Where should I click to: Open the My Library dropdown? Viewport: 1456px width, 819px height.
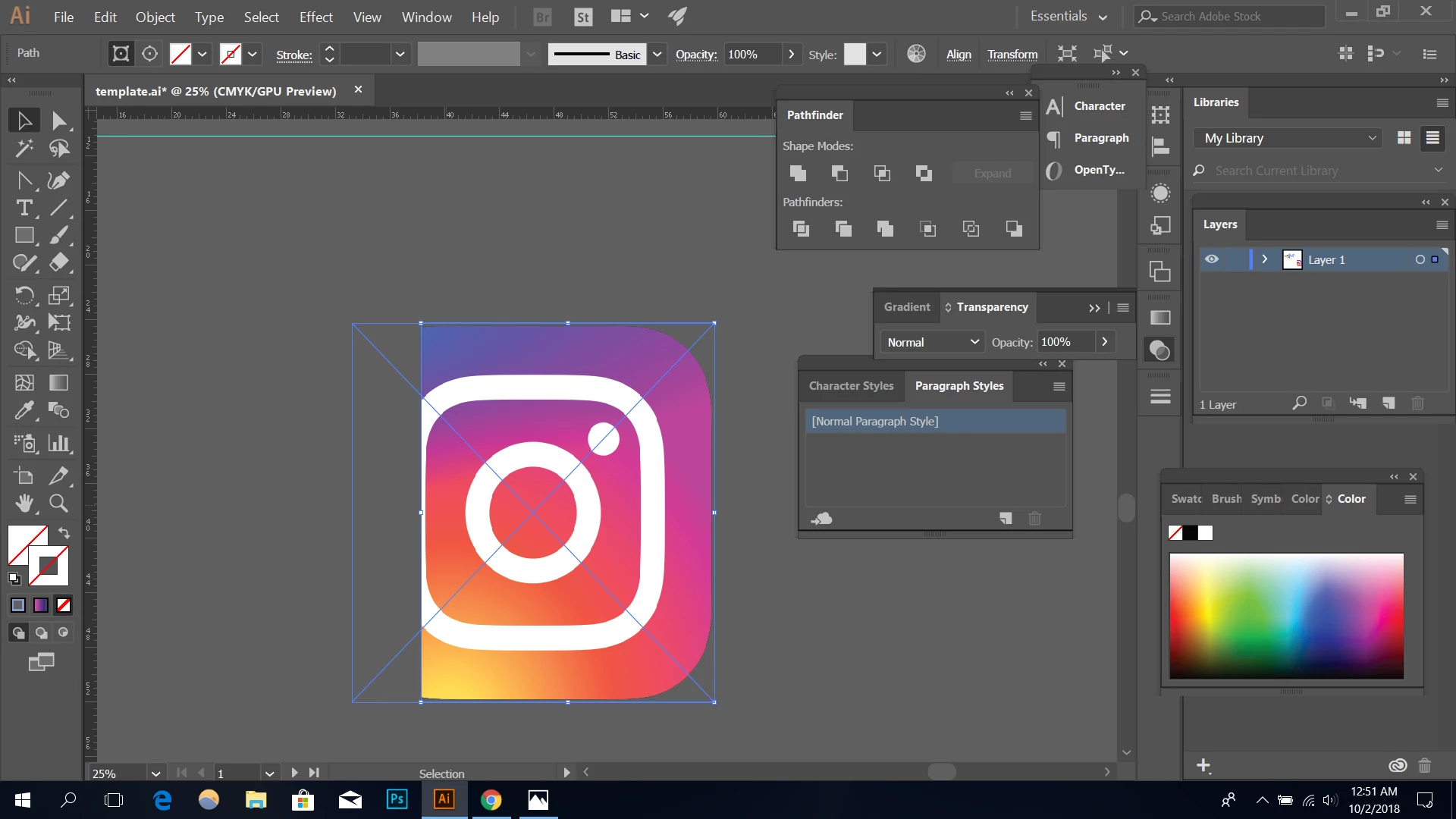coord(1289,138)
